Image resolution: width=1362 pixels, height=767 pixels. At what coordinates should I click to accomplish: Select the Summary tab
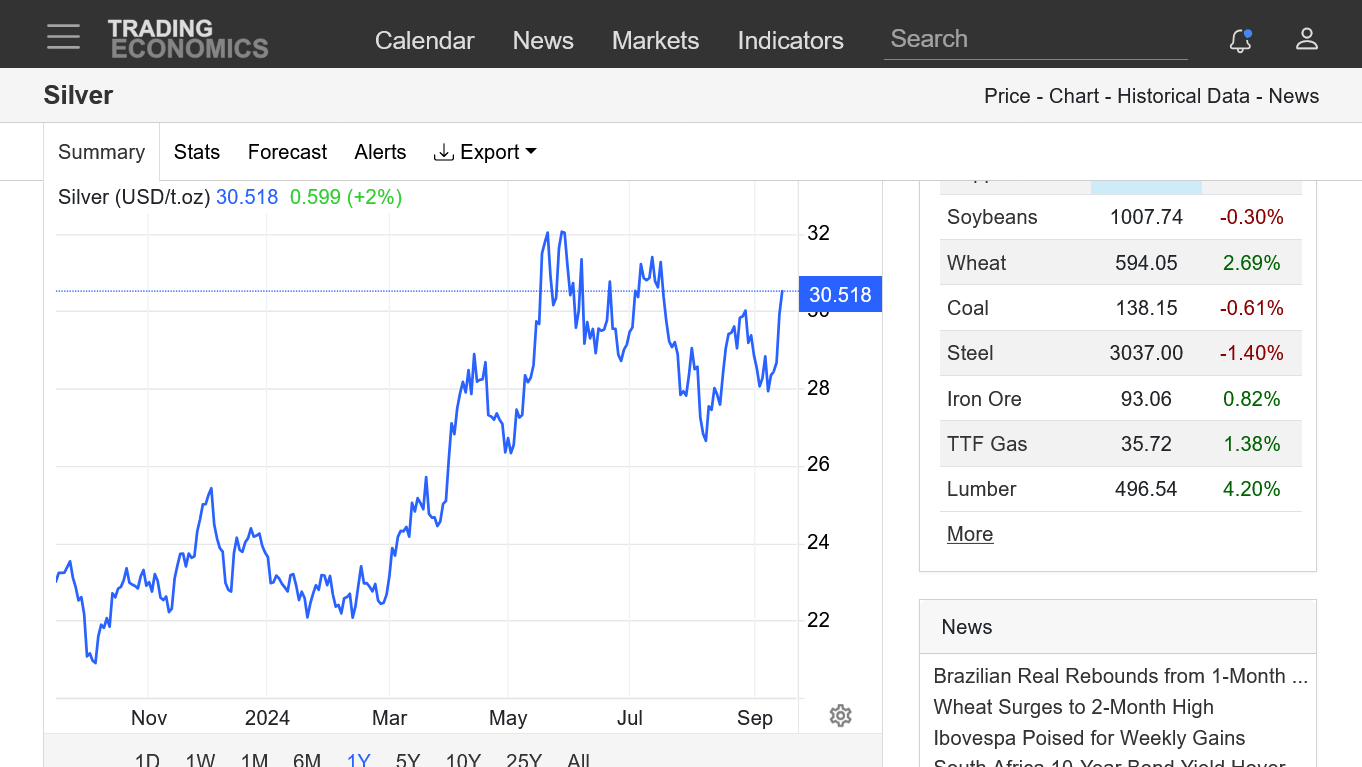pyautogui.click(x=101, y=152)
